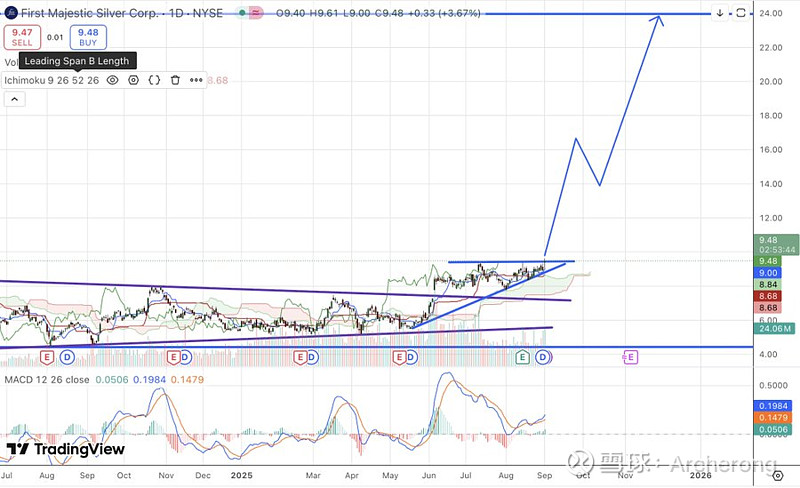The image size is (800, 488).
Task: Click Dec on the time axis
Action: point(203,475)
